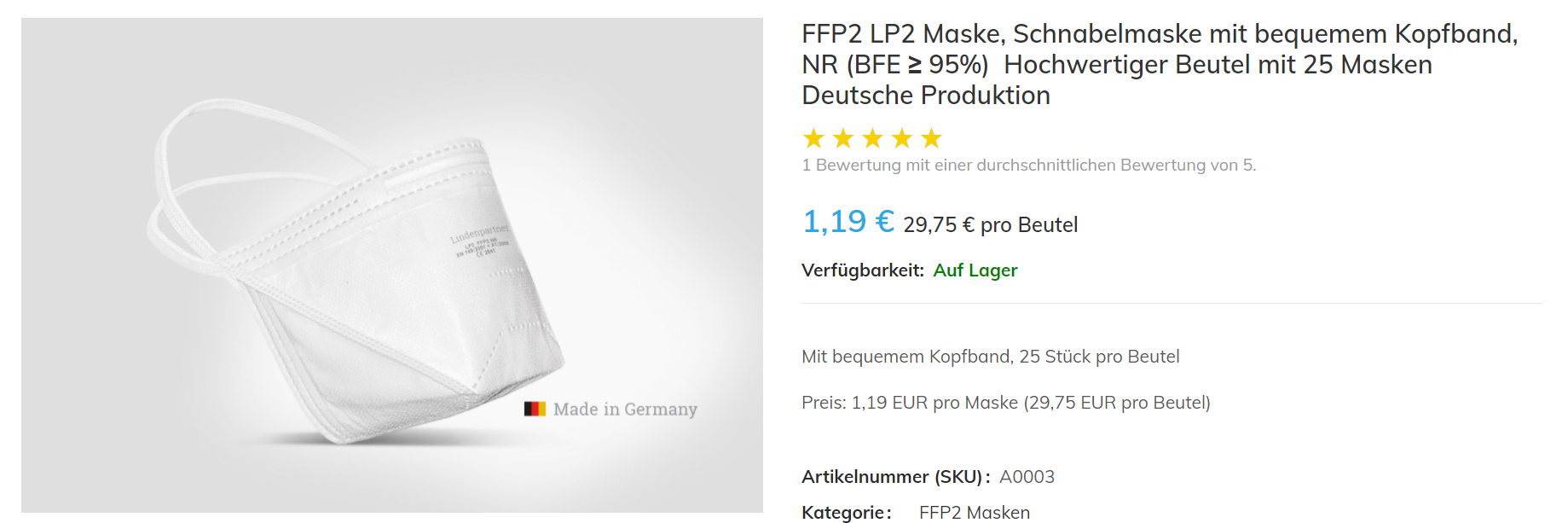
Task: Click the 'Mit bequemem Kopfband' description line
Action: click(x=991, y=357)
